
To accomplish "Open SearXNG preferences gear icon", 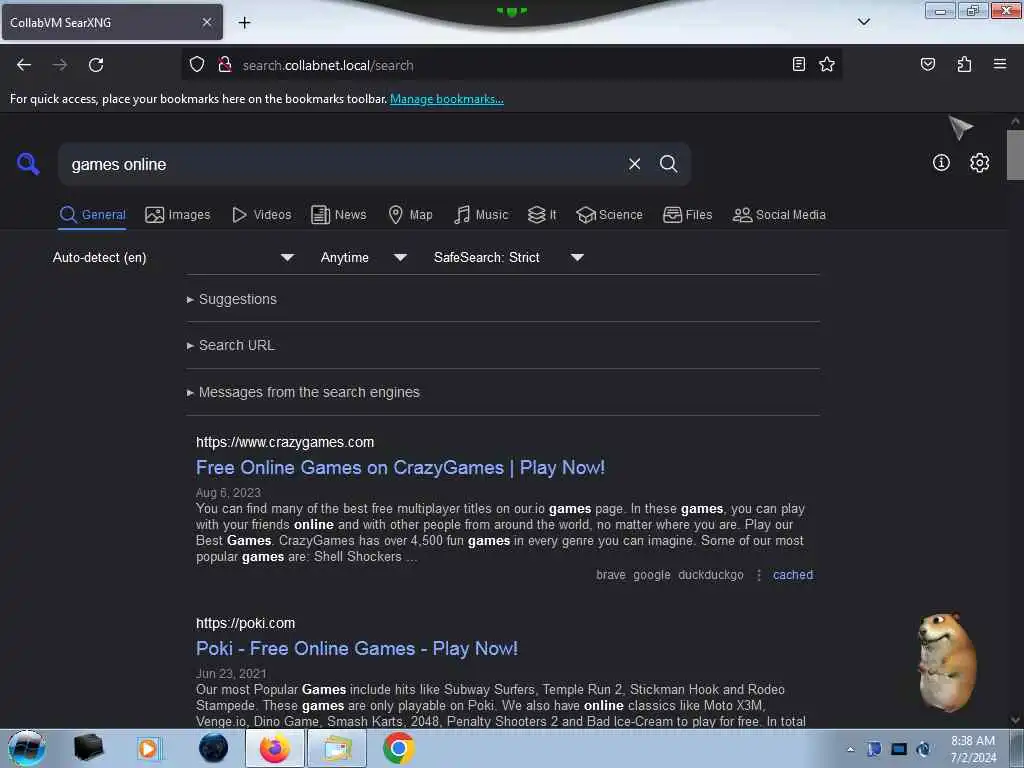I will pyautogui.click(x=979, y=163).
